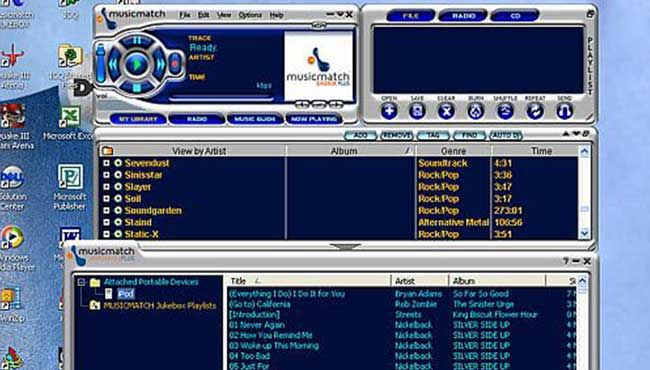Image resolution: width=650 pixels, height=370 pixels.
Task: Select the FILE playlist source tab
Action: [x=411, y=16]
